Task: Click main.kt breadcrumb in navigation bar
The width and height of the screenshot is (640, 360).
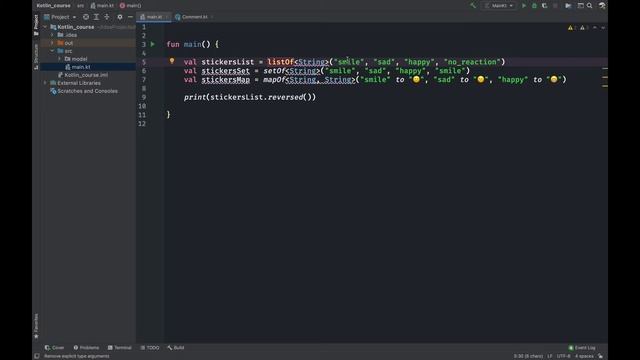Action: click(x=102, y=6)
